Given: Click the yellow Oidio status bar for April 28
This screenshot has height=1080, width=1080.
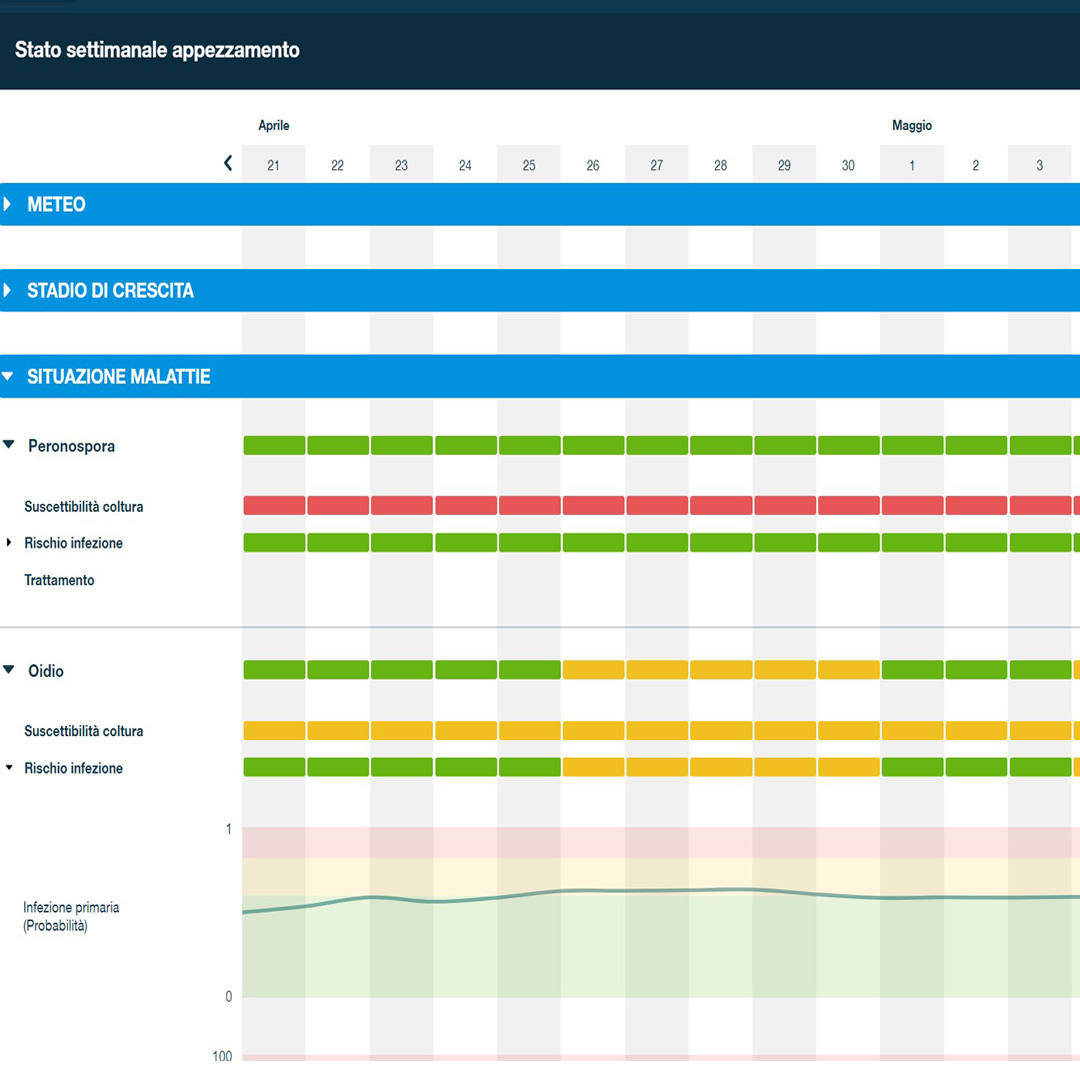Looking at the screenshot, I should coord(720,670).
